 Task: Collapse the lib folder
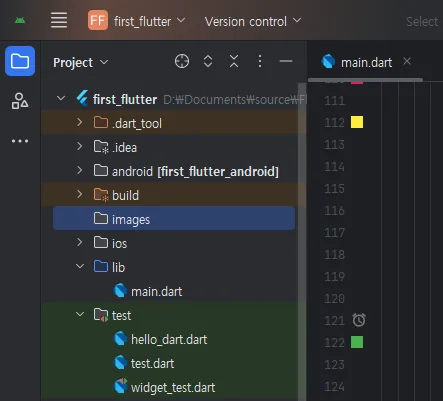point(80,266)
